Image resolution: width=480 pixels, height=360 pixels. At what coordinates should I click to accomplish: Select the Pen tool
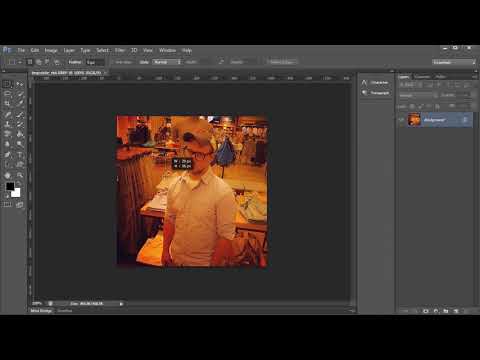[7, 155]
